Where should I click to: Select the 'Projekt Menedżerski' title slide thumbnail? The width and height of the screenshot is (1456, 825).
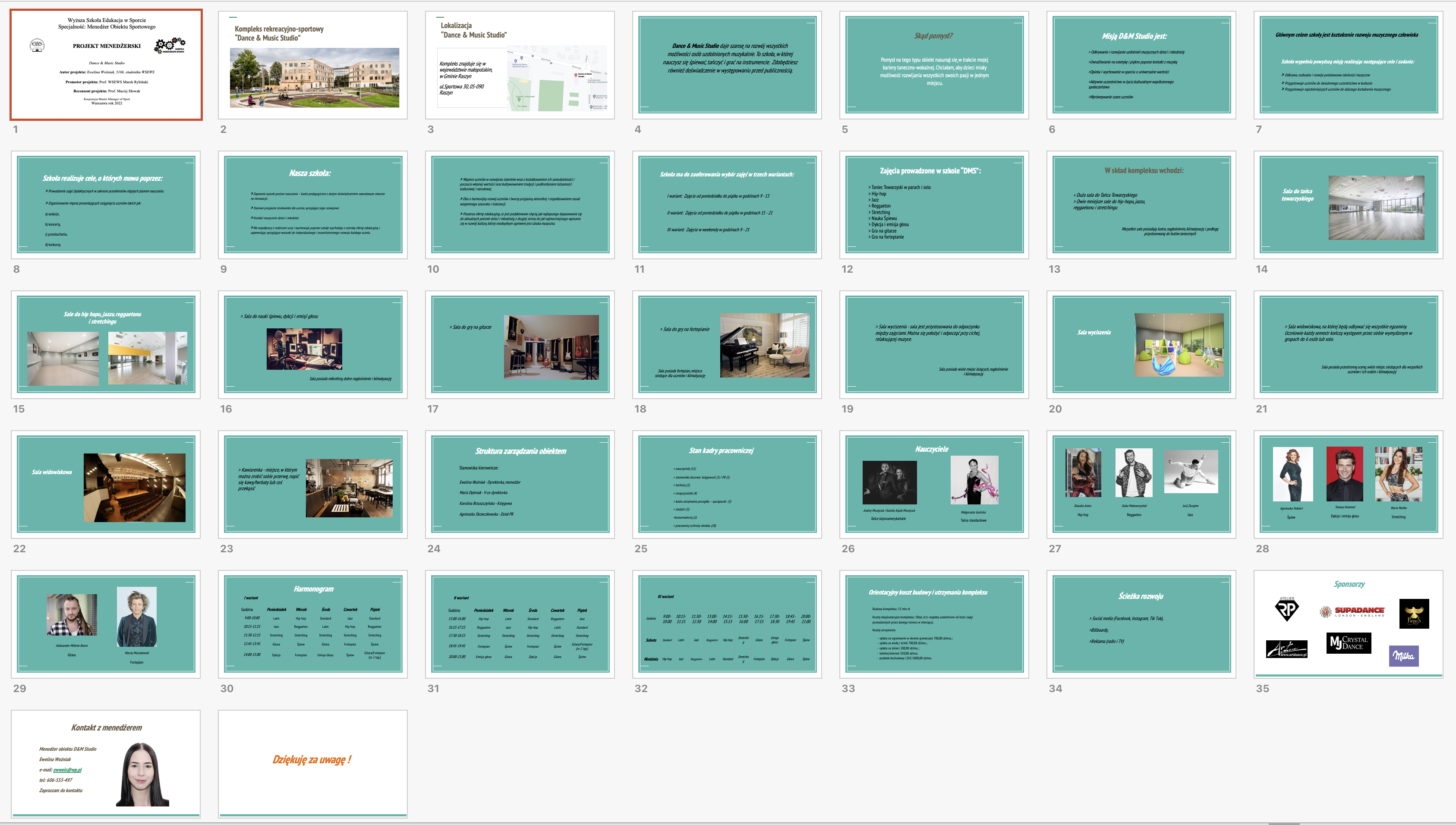[x=106, y=65]
